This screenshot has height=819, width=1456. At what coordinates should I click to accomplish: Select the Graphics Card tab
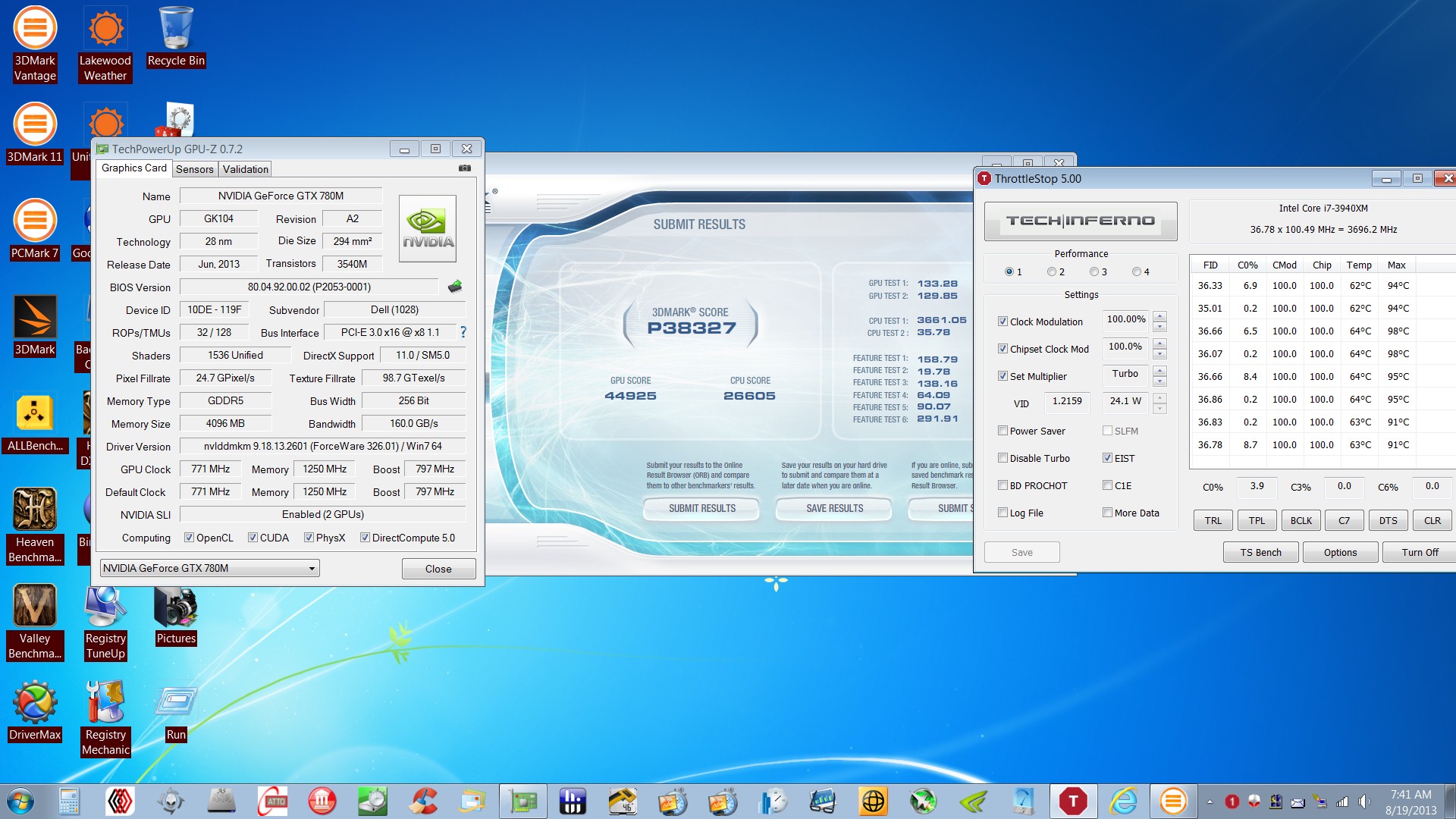[x=134, y=168]
